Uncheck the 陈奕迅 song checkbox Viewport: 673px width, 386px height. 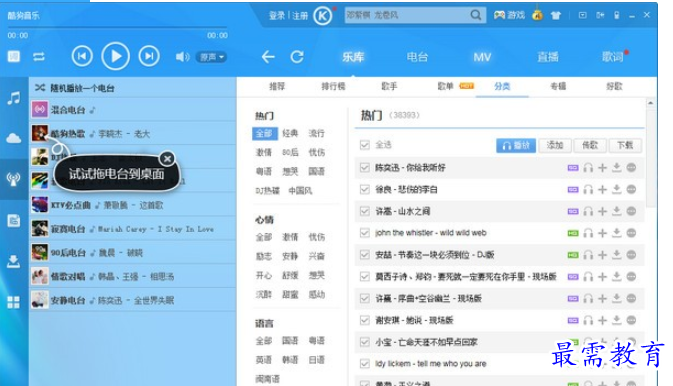coord(365,167)
